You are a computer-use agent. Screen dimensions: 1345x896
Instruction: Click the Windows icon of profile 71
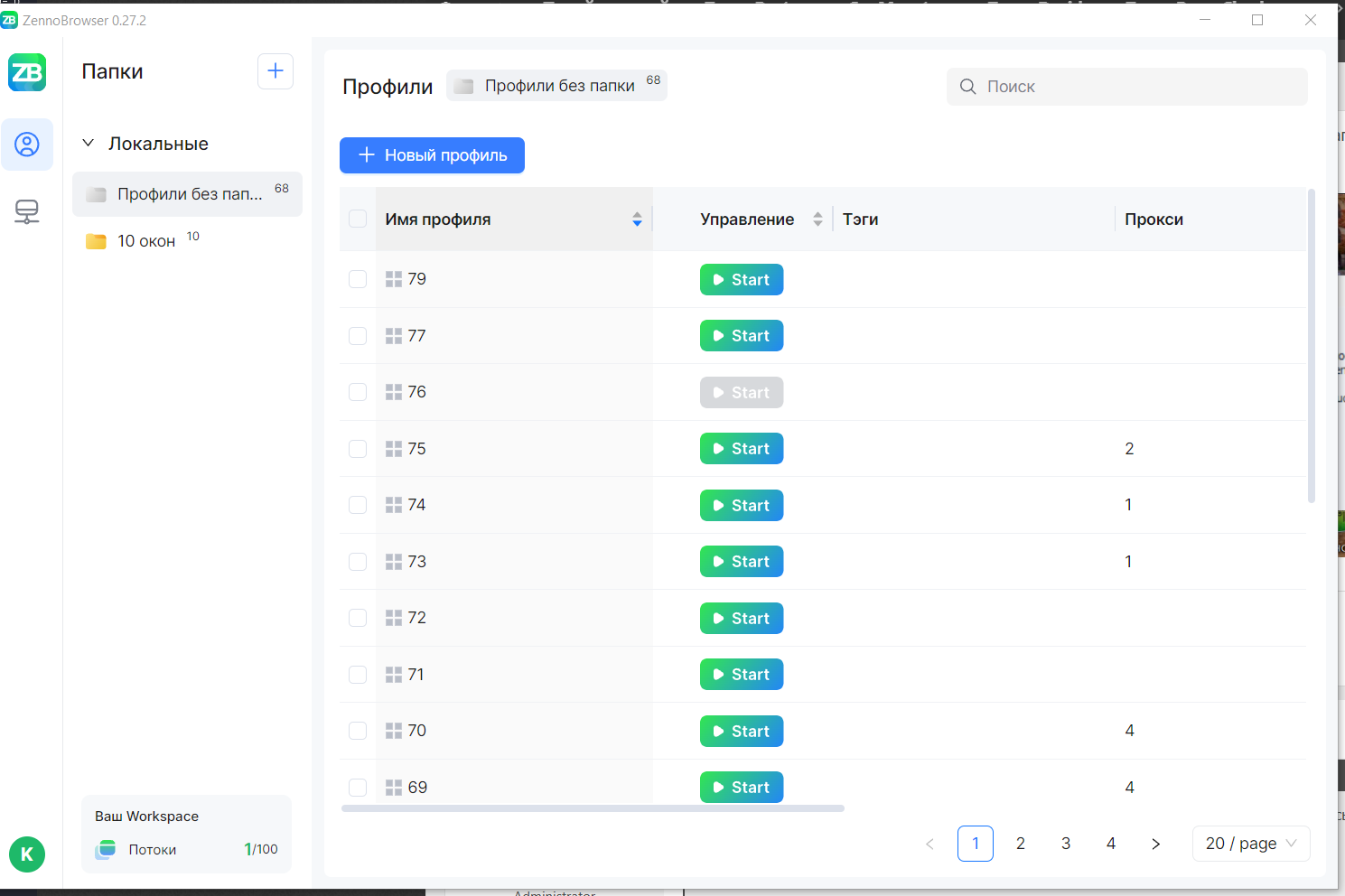pos(394,675)
